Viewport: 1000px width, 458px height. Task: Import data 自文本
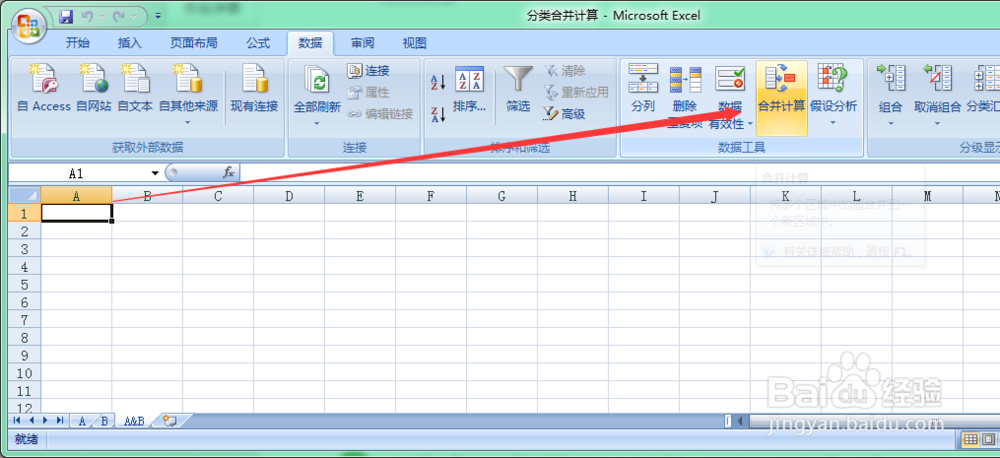point(135,89)
